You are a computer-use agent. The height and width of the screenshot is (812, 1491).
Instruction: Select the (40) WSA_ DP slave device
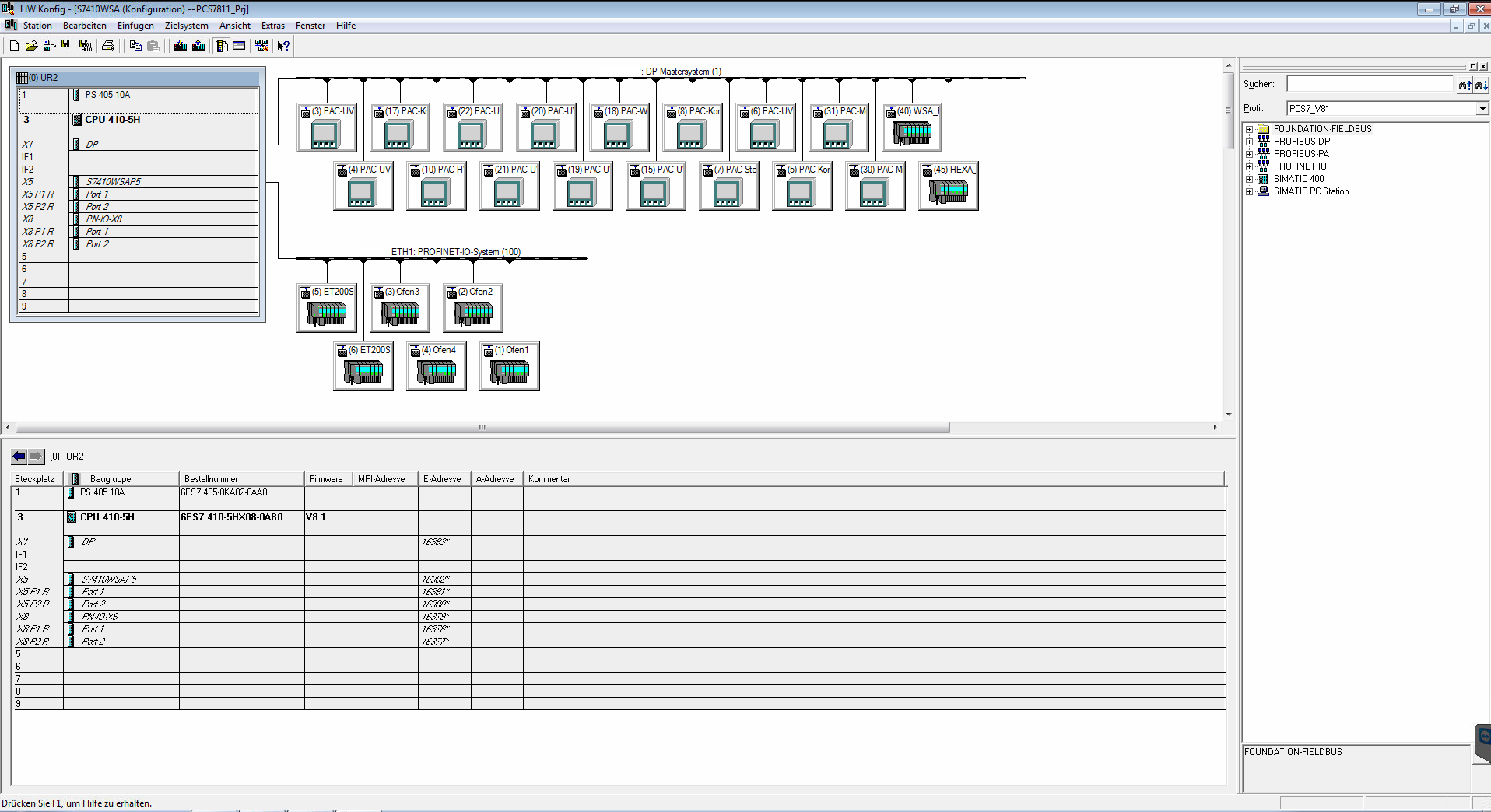pyautogui.click(x=912, y=128)
